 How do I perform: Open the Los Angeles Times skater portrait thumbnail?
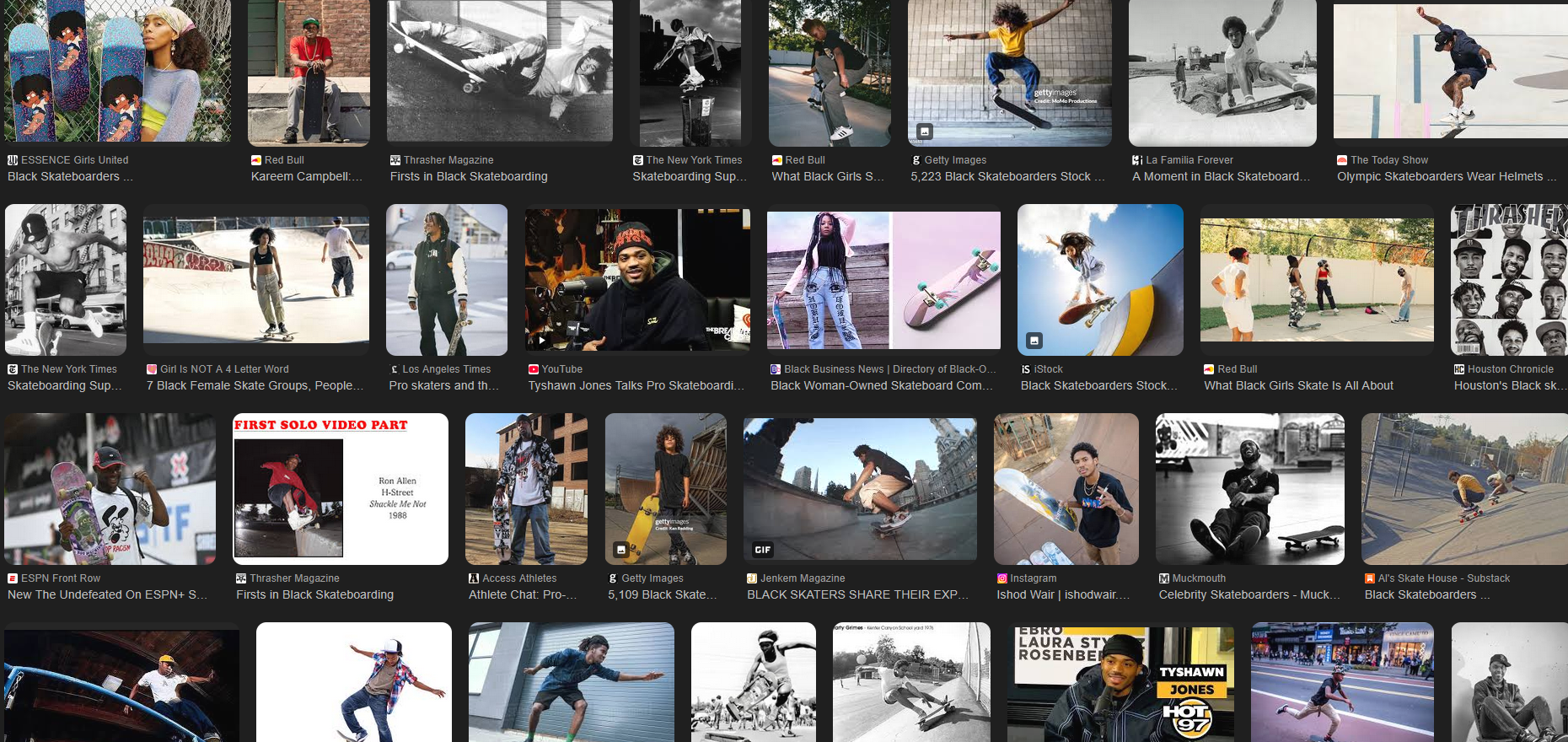pos(447,280)
